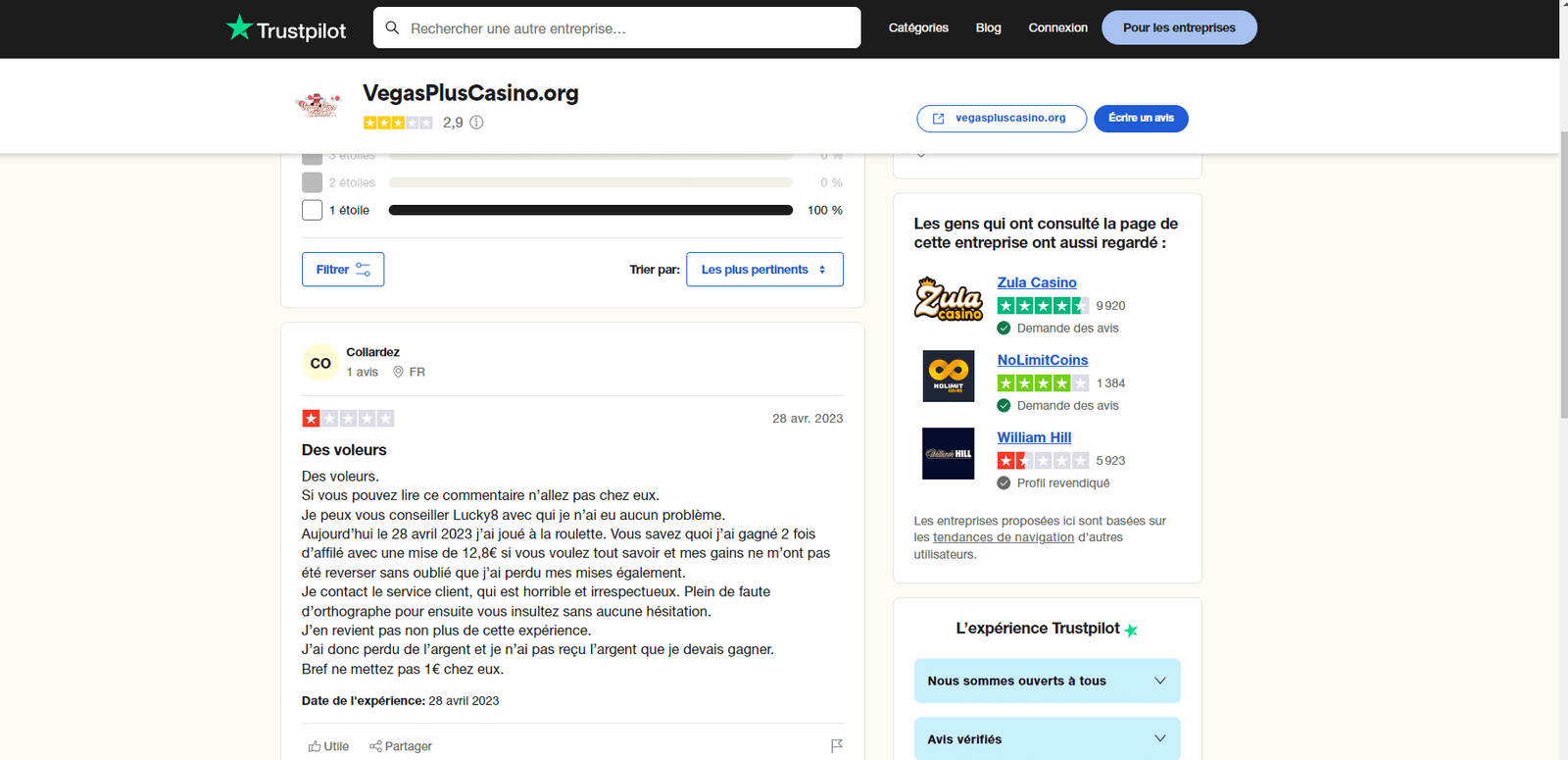Click the one-star rating on Collardez review

pyautogui.click(x=348, y=419)
